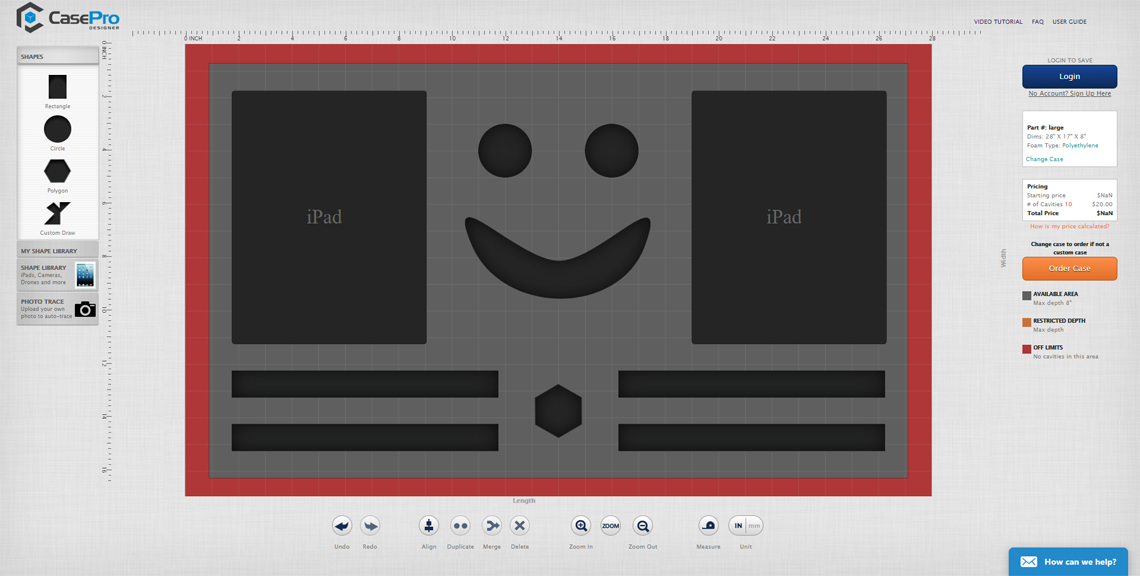Click the Restricted Depth orange swatch
Screen dimensions: 1140x576
(x=1027, y=322)
